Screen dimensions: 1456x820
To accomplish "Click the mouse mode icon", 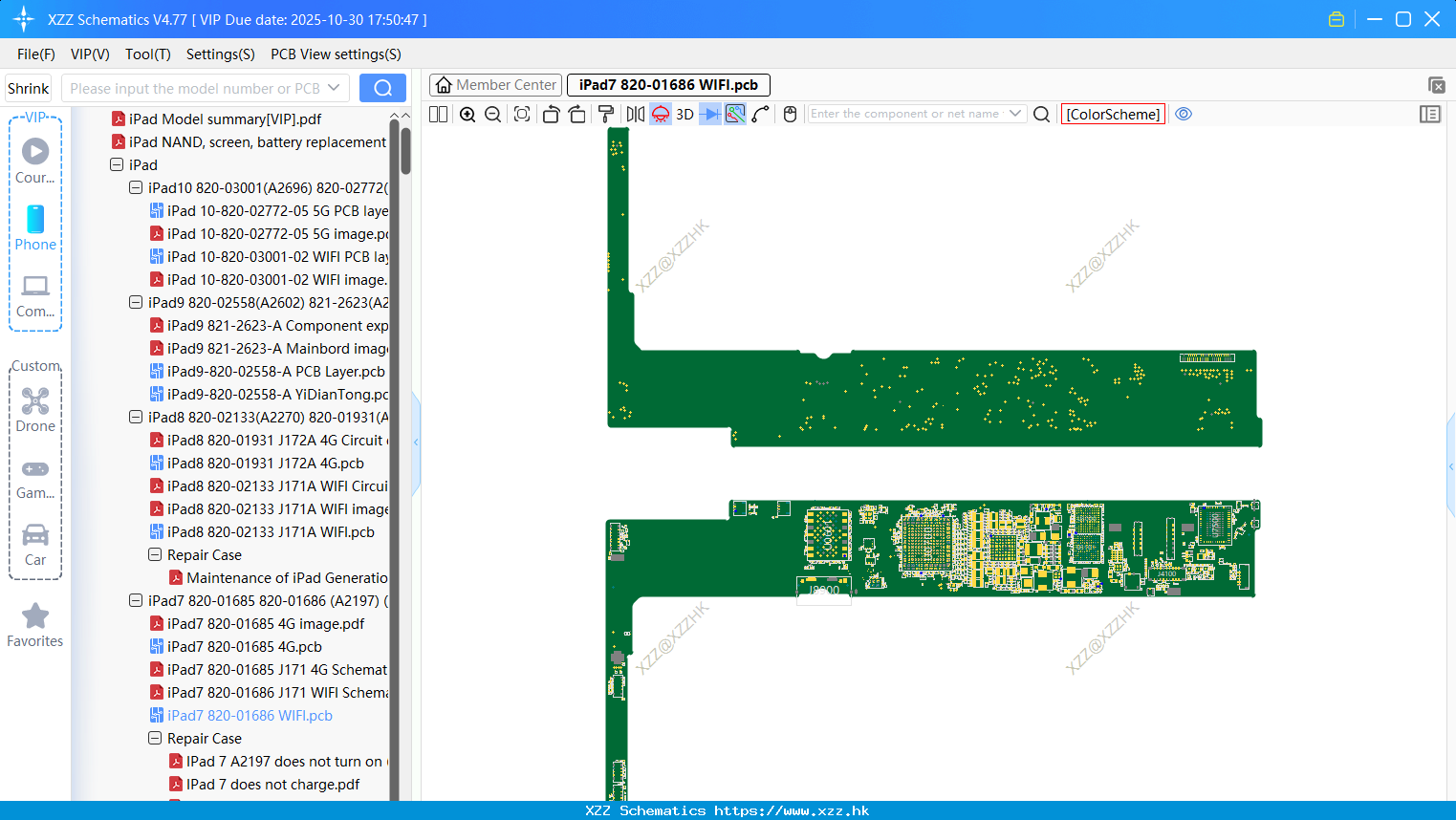I will click(x=790, y=114).
